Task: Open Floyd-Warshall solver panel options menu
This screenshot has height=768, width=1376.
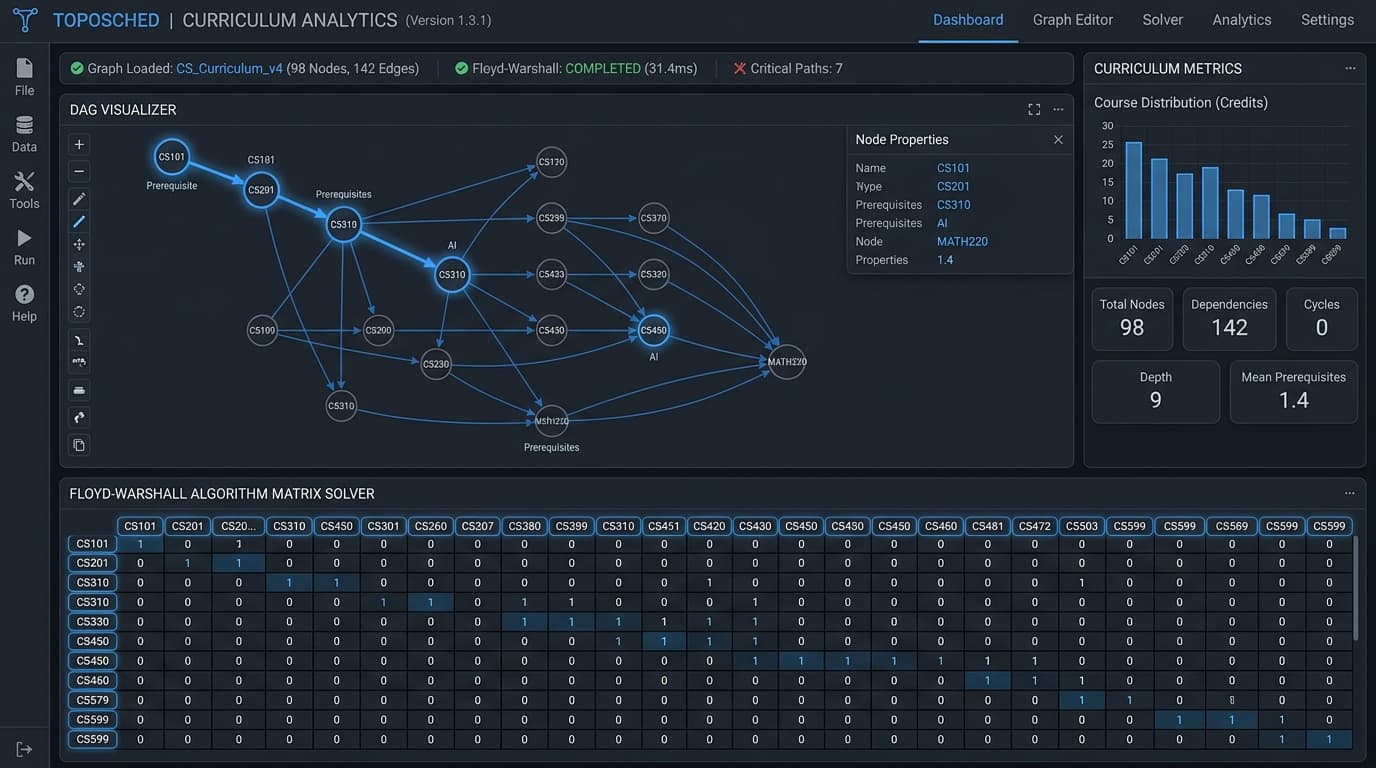Action: [1350, 494]
